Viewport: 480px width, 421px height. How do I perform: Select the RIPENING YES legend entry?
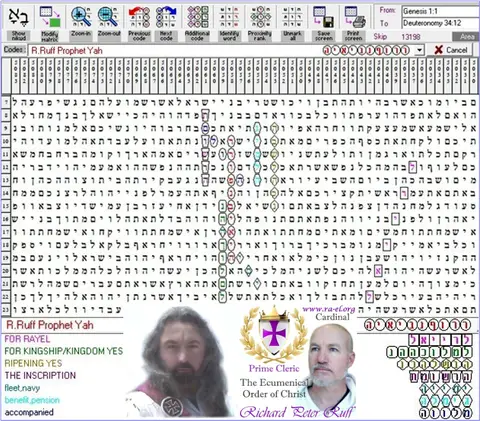[x=33, y=363]
